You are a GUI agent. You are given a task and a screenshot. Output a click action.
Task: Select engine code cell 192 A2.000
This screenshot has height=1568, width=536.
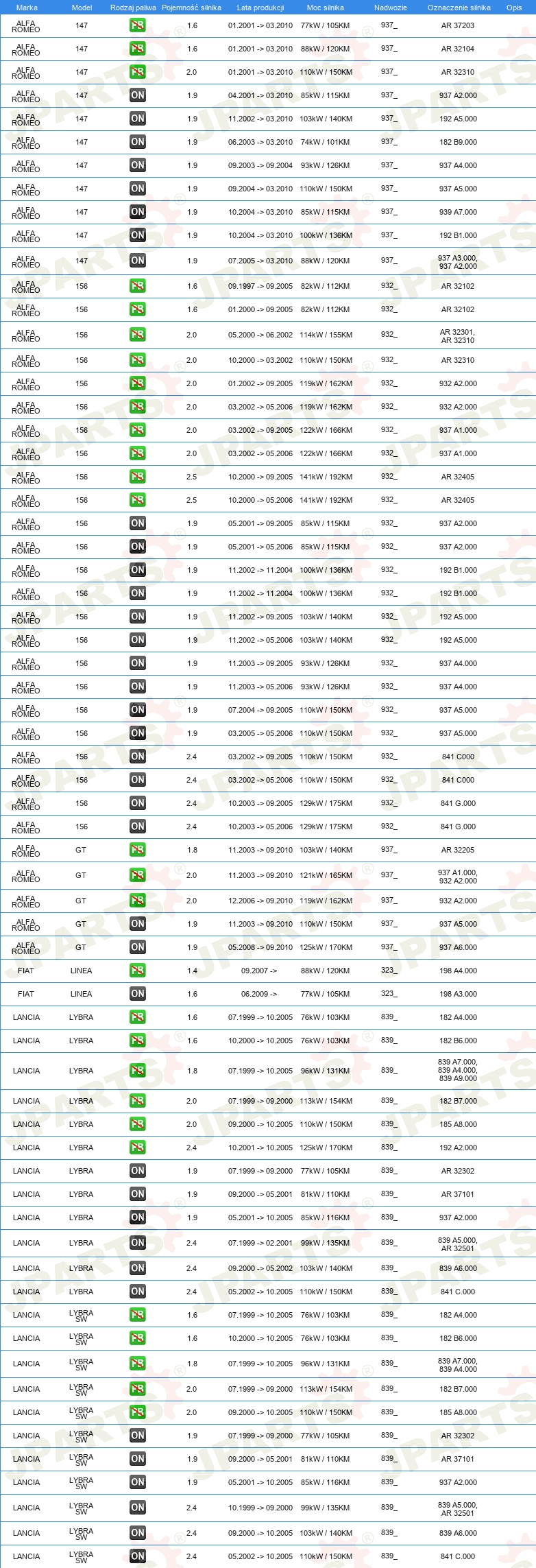point(458,1148)
